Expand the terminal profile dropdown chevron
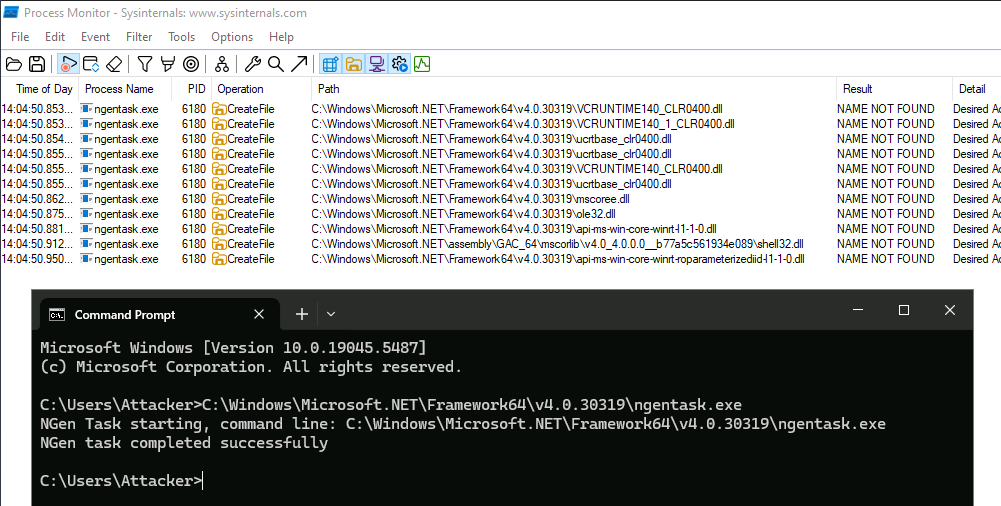Viewport: 1001px width, 506px height. (331, 313)
